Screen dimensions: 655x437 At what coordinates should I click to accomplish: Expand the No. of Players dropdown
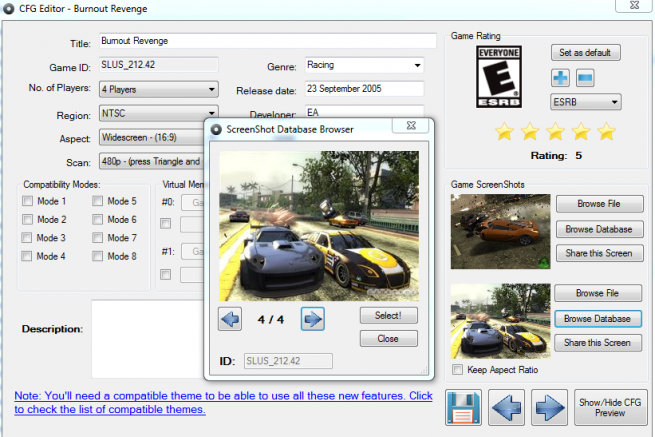click(159, 90)
